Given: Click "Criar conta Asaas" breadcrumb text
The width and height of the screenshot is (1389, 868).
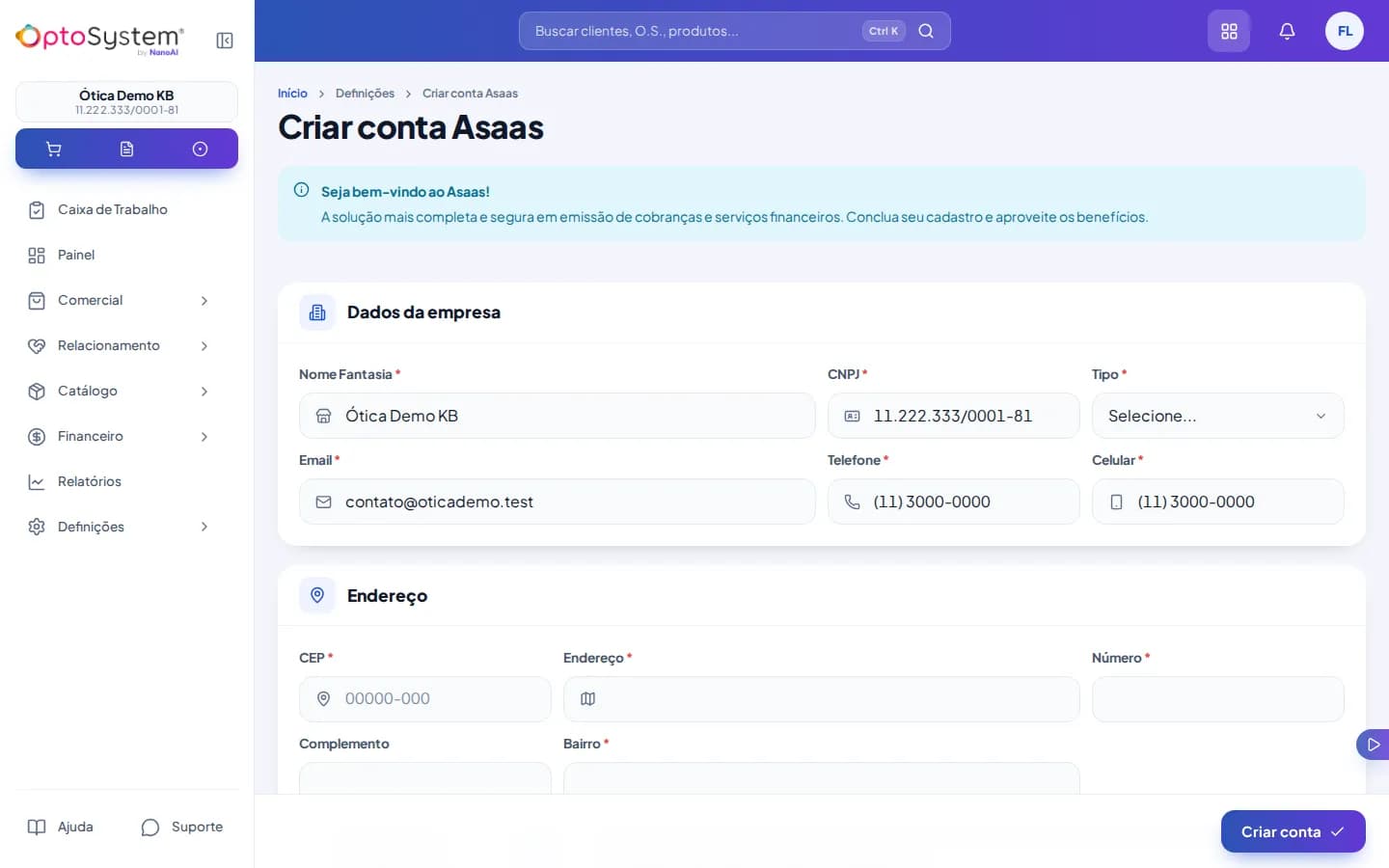Looking at the screenshot, I should coord(470,94).
